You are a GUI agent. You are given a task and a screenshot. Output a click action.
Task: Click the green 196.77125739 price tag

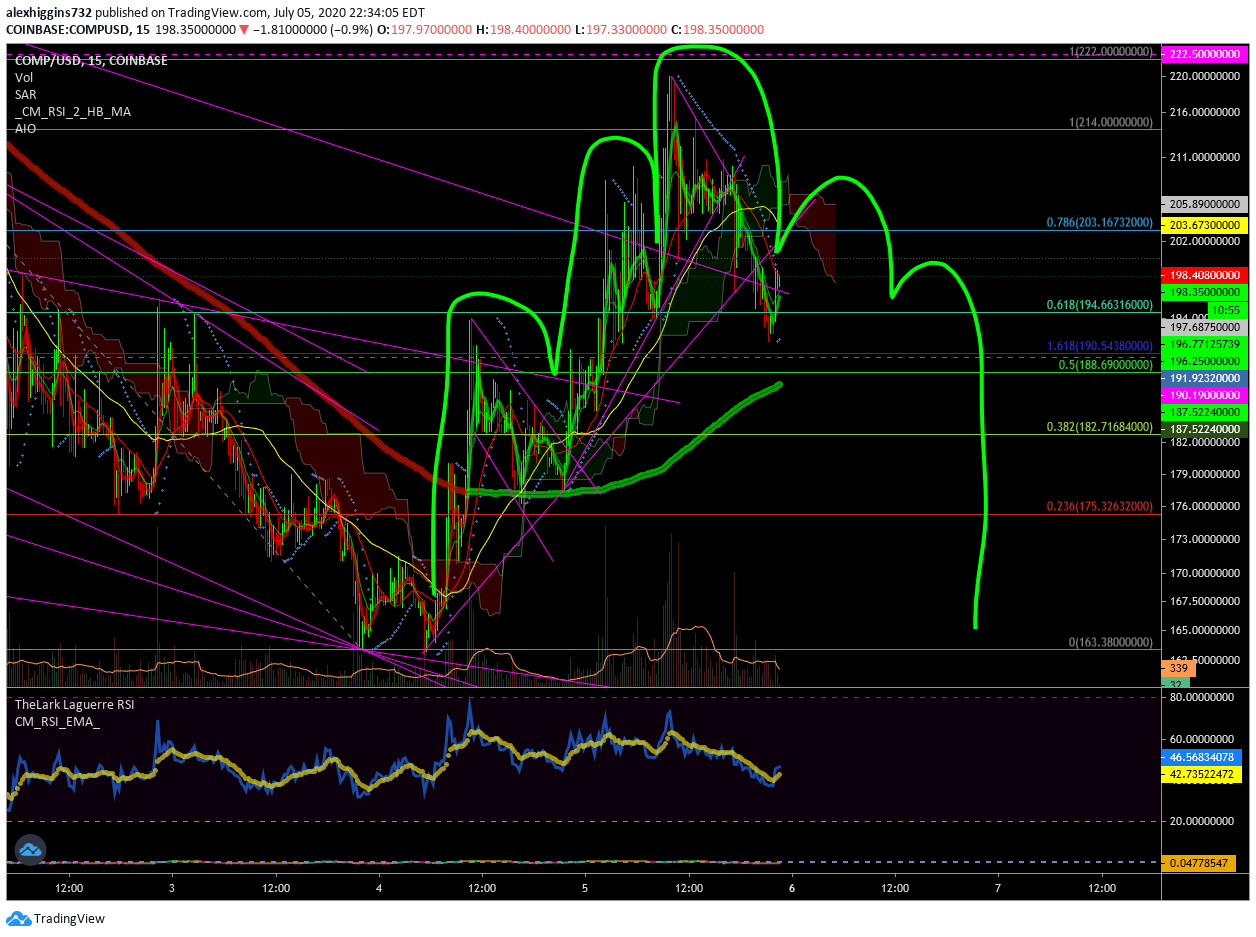[x=1203, y=344]
